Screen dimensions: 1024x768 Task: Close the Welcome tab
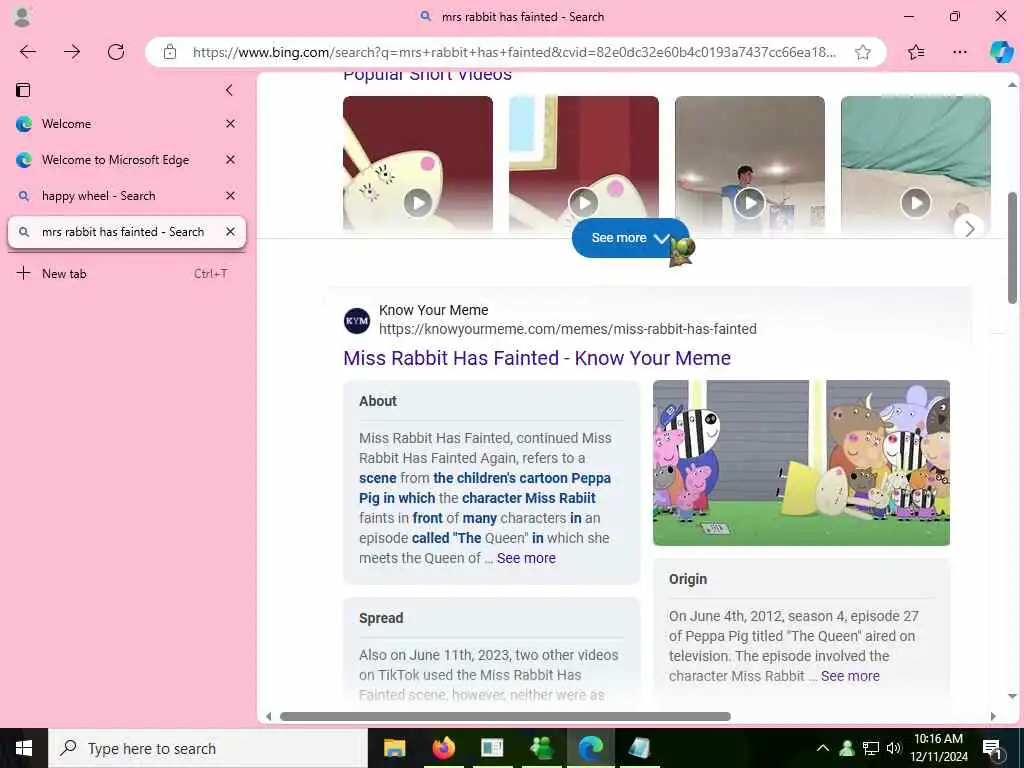coord(230,123)
